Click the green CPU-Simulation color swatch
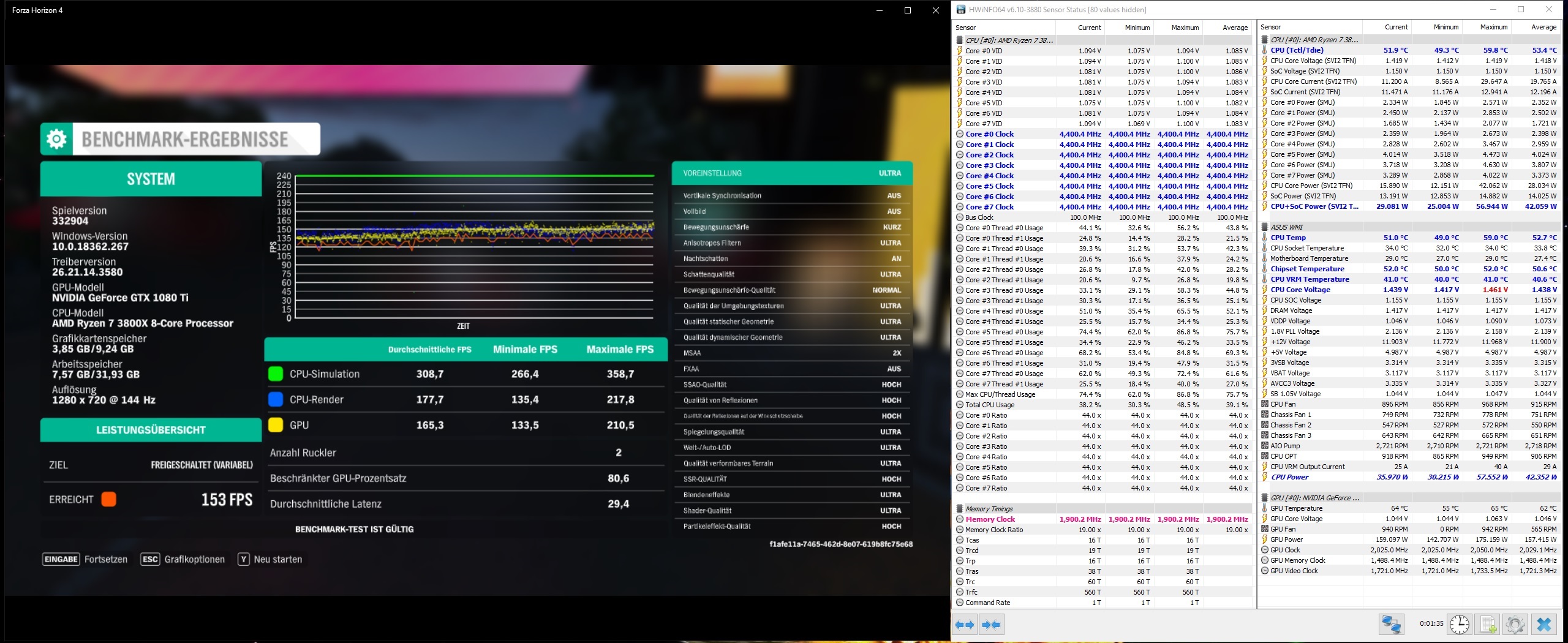Viewport: 1568px width, 643px height. pos(276,374)
